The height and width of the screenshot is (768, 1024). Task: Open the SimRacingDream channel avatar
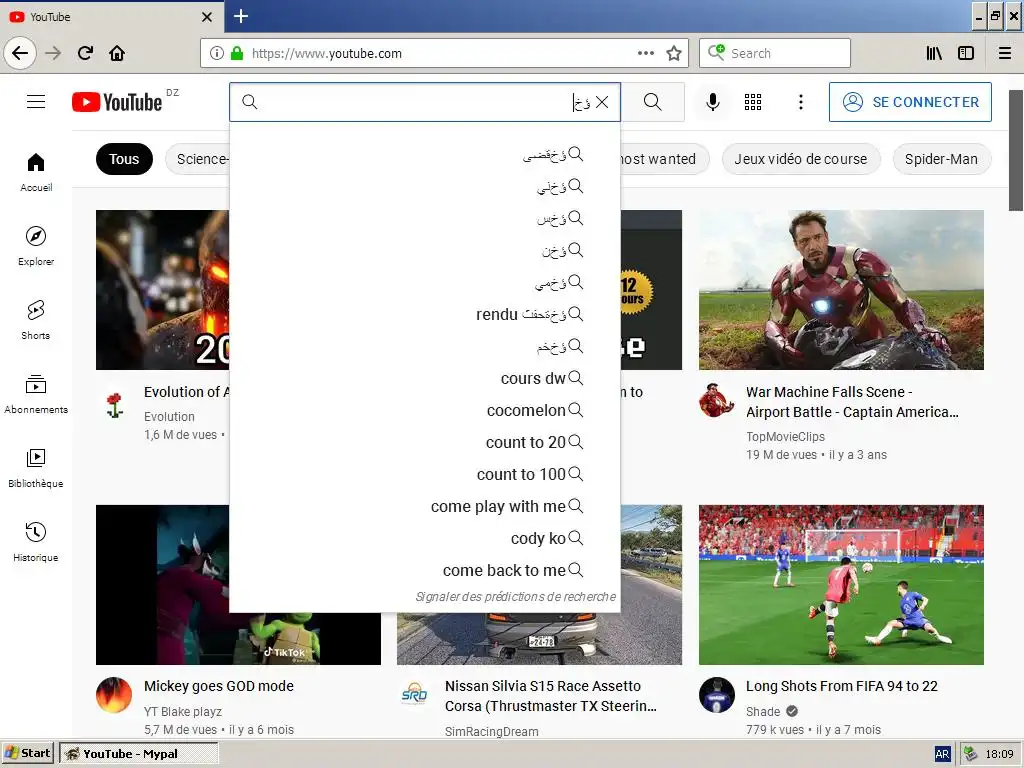tap(415, 695)
